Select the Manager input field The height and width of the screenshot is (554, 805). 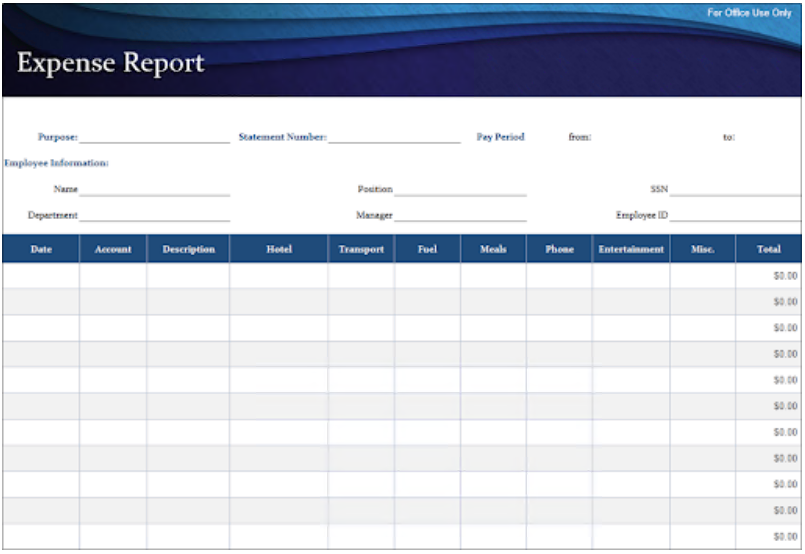click(x=459, y=215)
